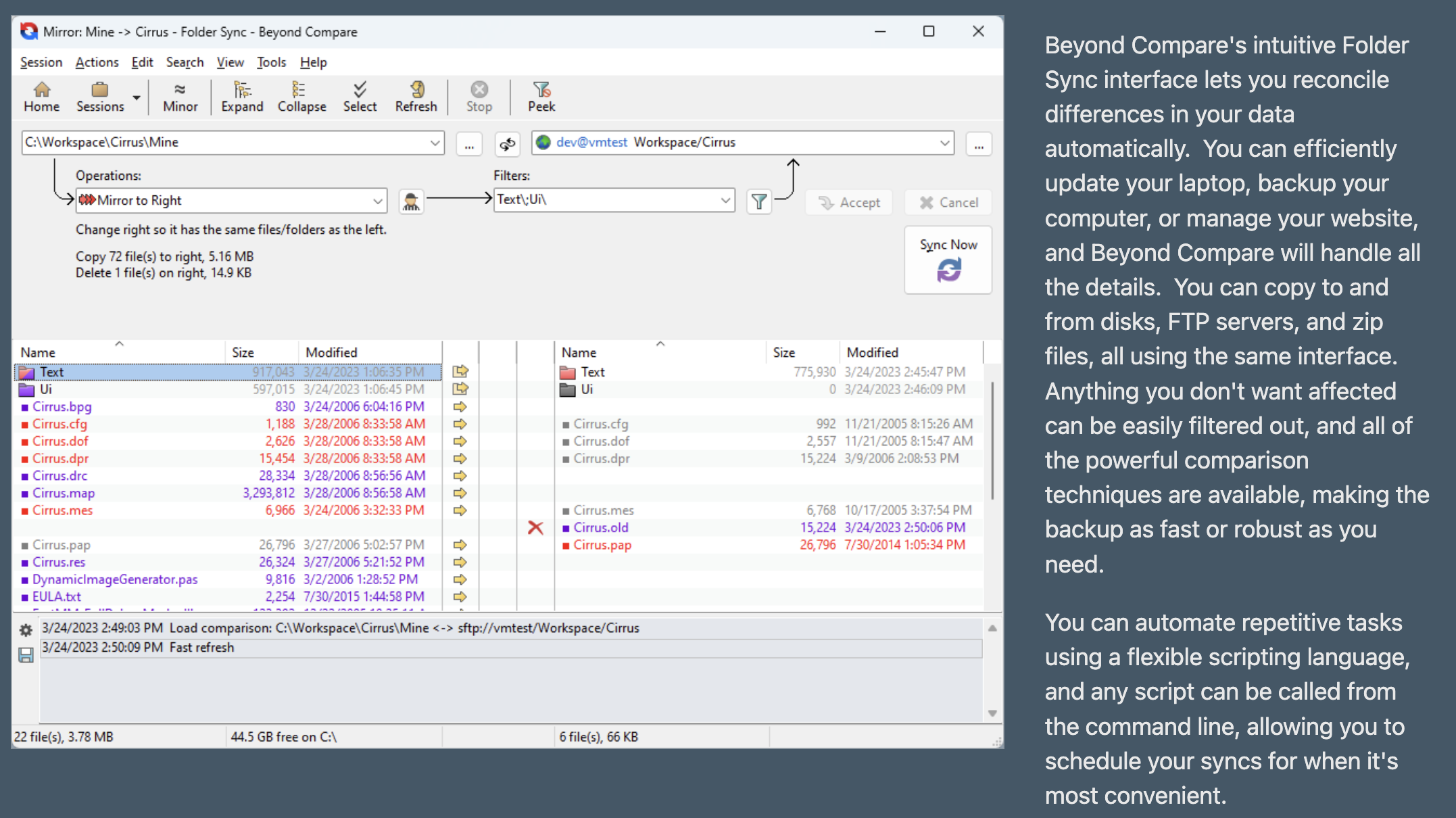Select right-side Text folder
The image size is (1456, 818).
click(x=583, y=372)
